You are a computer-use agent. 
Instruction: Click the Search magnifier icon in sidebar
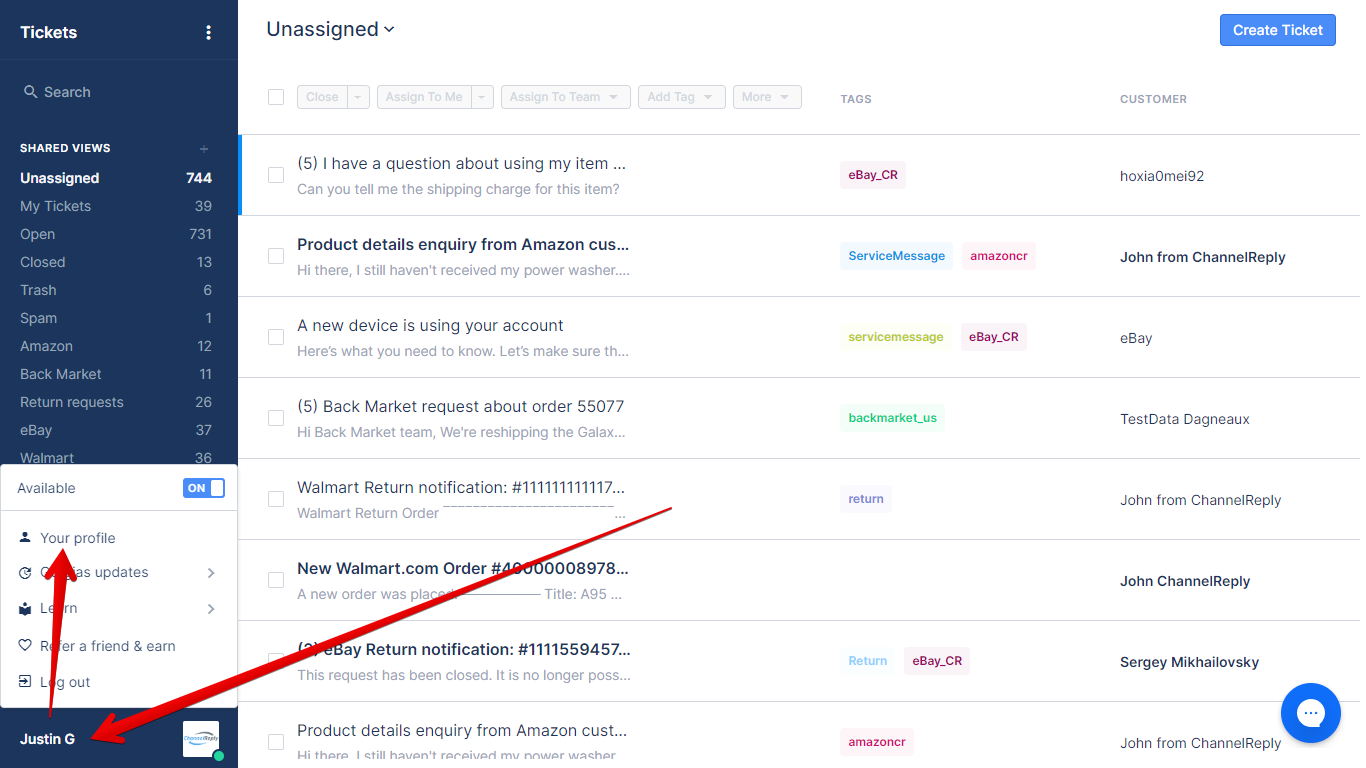(x=30, y=92)
